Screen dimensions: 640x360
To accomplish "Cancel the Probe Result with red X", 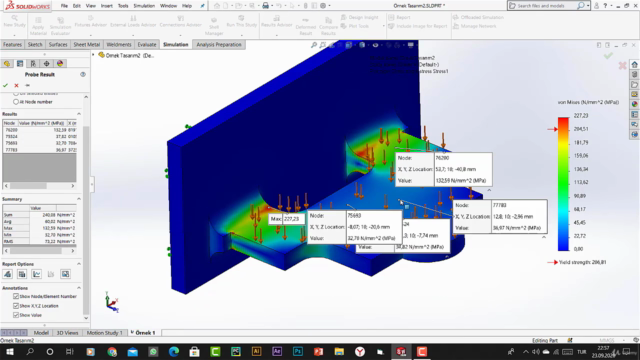I will point(16,85).
